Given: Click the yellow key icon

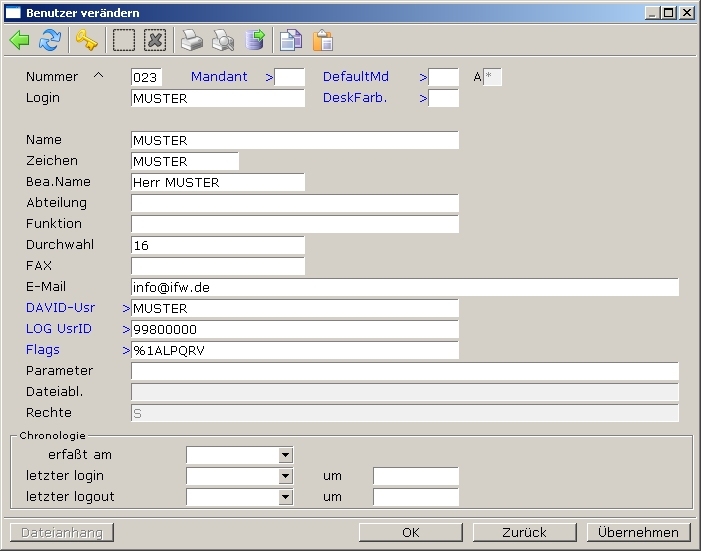Looking at the screenshot, I should (x=87, y=40).
